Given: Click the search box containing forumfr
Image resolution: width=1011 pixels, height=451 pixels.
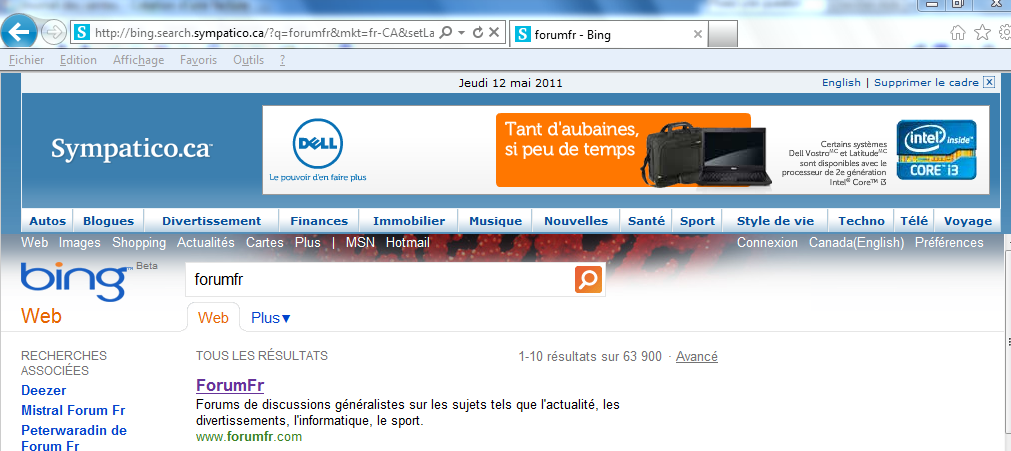Looking at the screenshot, I should pyautogui.click(x=380, y=280).
